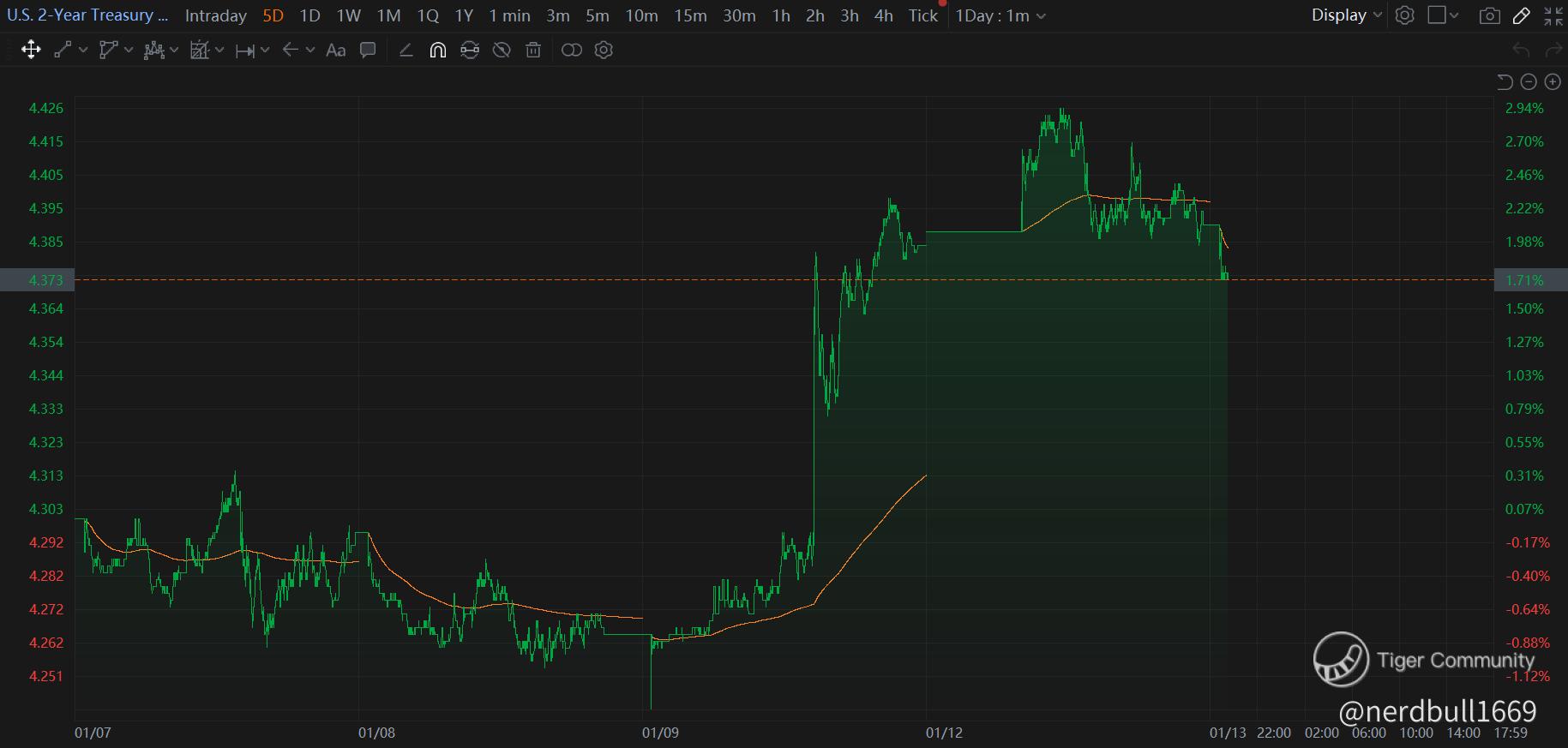Select the move/crosshair cursor tool
The height and width of the screenshot is (748, 1568).
tap(31, 50)
